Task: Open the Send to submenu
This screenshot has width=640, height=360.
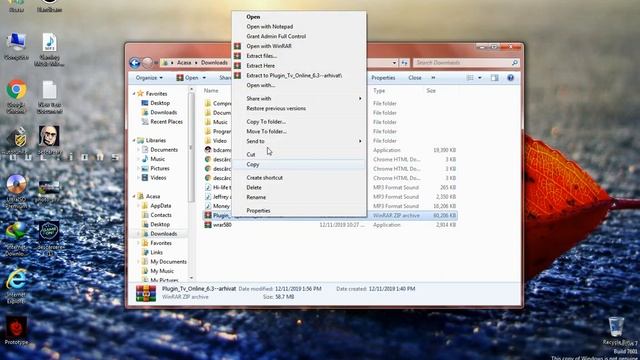Action: click(x=299, y=141)
